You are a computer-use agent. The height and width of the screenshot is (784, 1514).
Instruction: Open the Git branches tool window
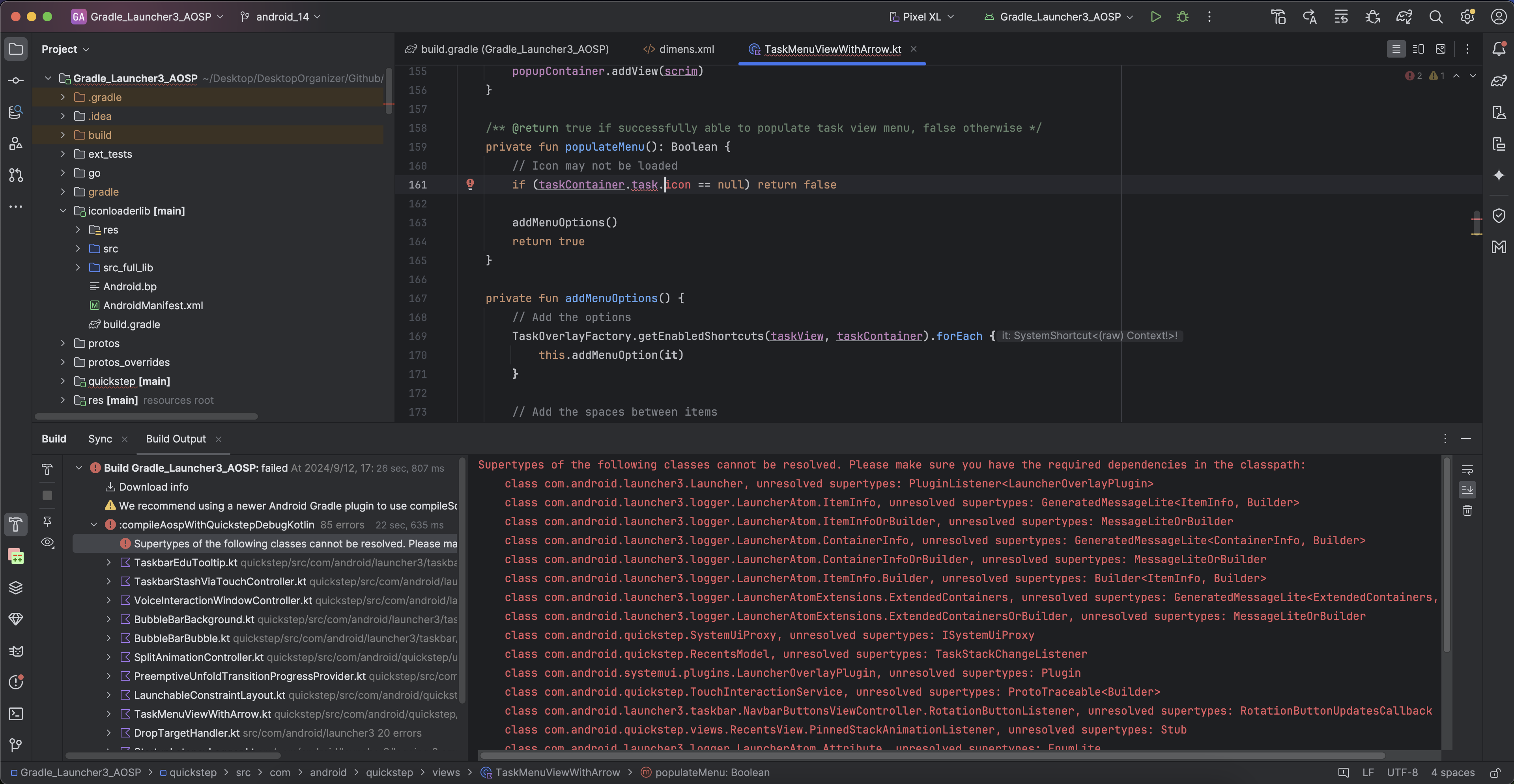tap(16, 745)
